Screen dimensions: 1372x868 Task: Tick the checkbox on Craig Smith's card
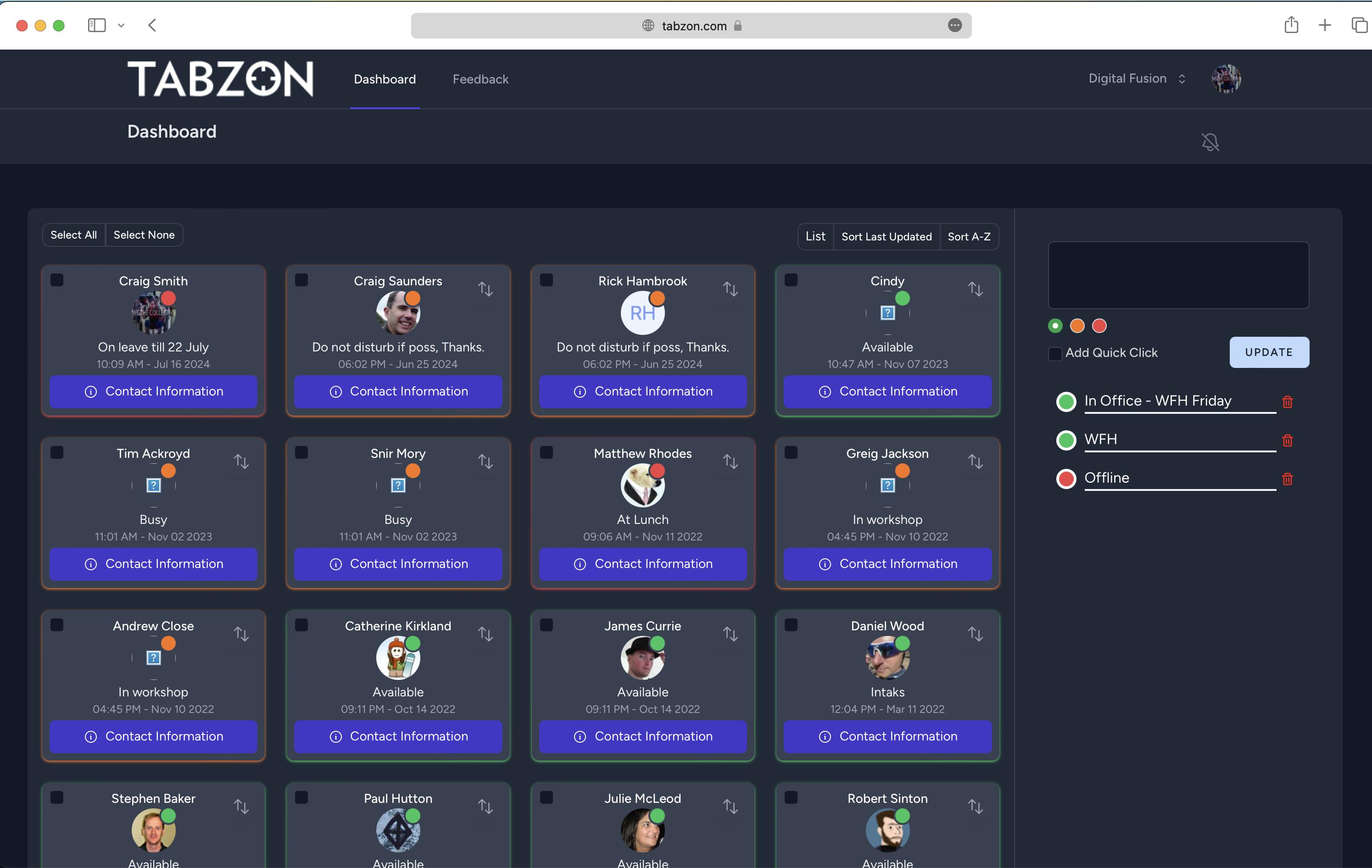(x=57, y=280)
